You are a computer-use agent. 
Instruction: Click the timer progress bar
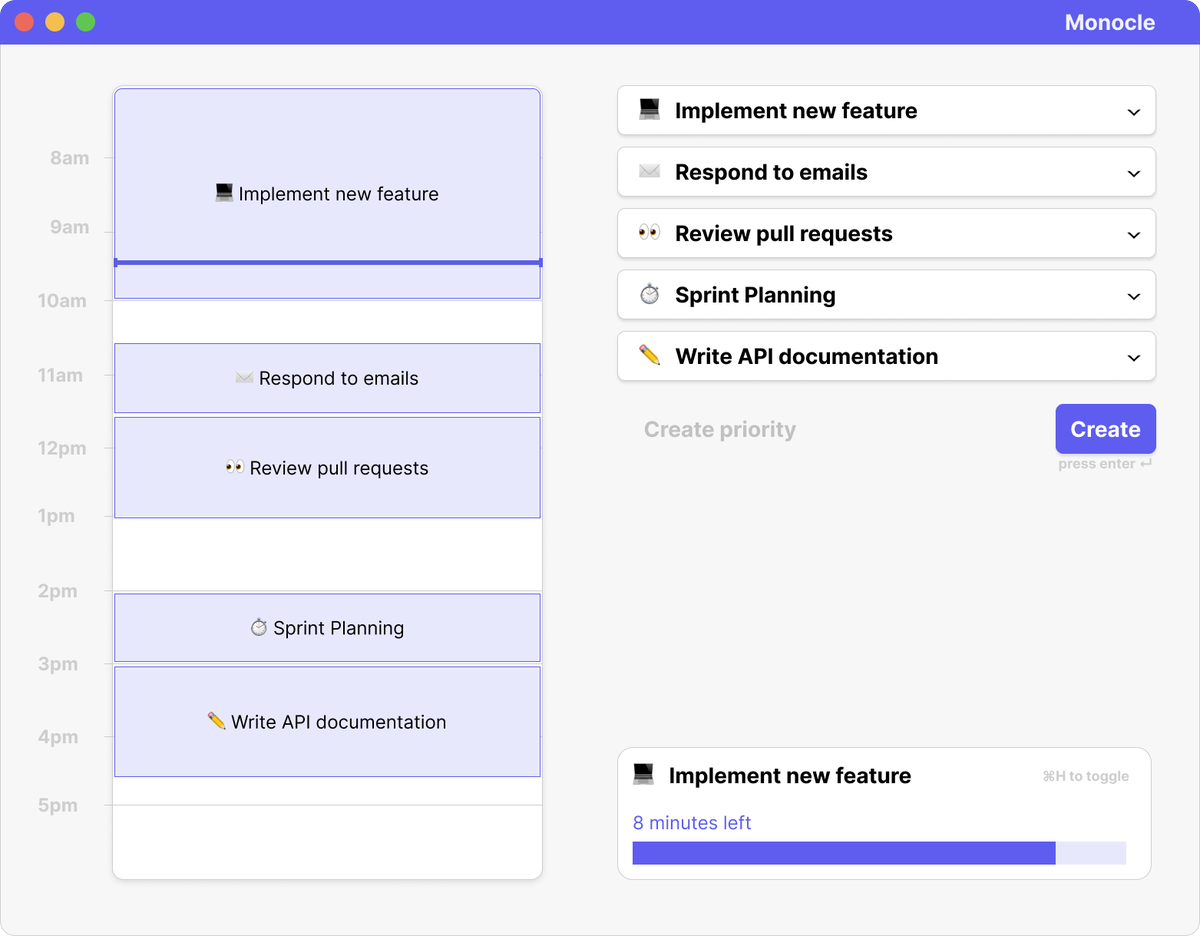coord(879,853)
